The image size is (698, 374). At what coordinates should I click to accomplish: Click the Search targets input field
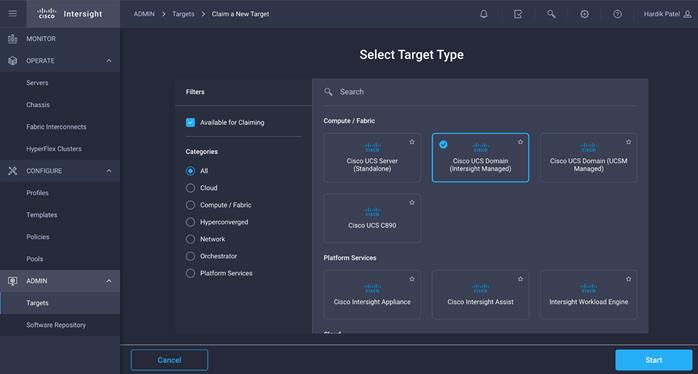click(480, 92)
